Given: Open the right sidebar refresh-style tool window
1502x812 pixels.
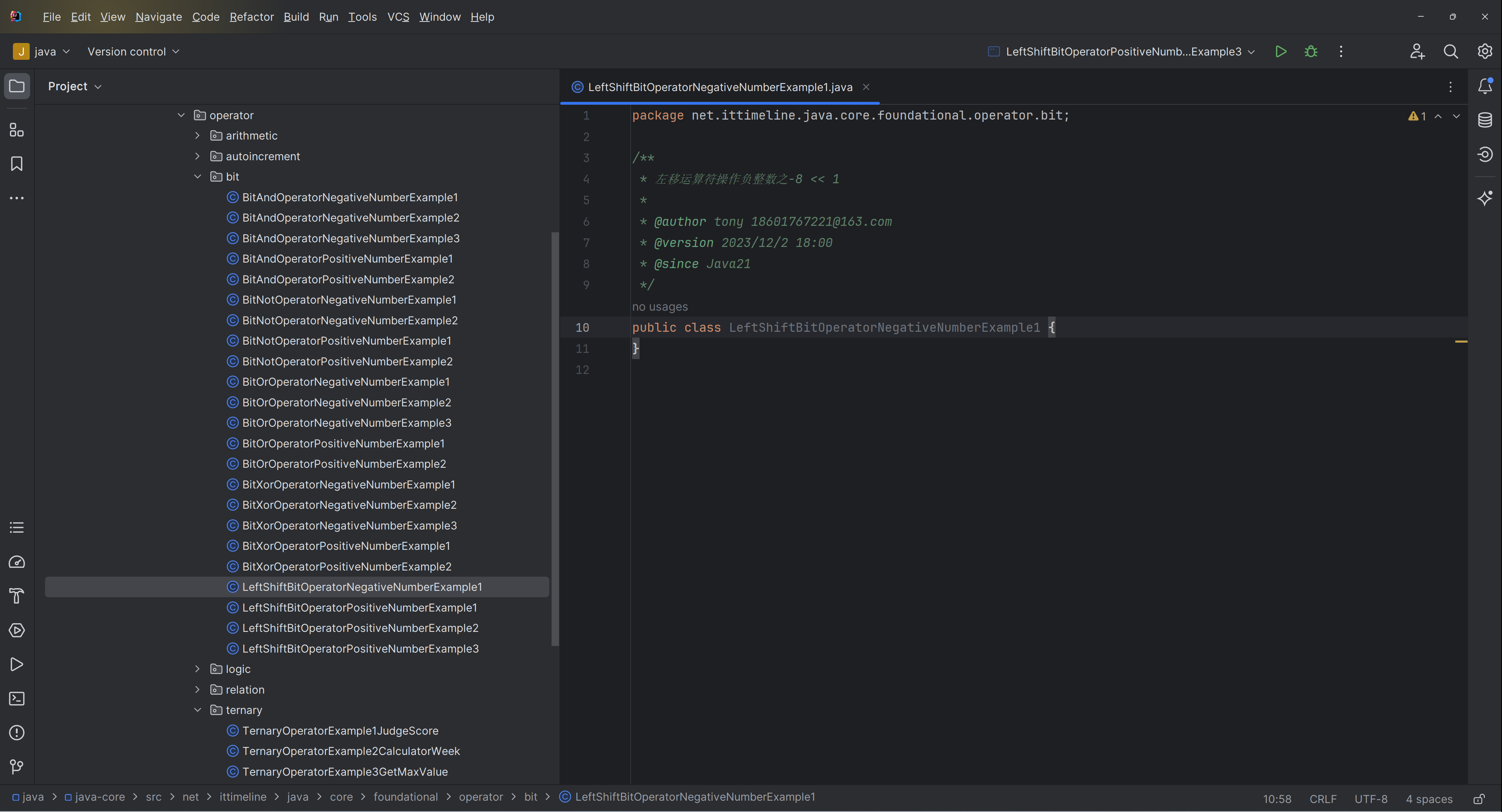Looking at the screenshot, I should click(1485, 154).
